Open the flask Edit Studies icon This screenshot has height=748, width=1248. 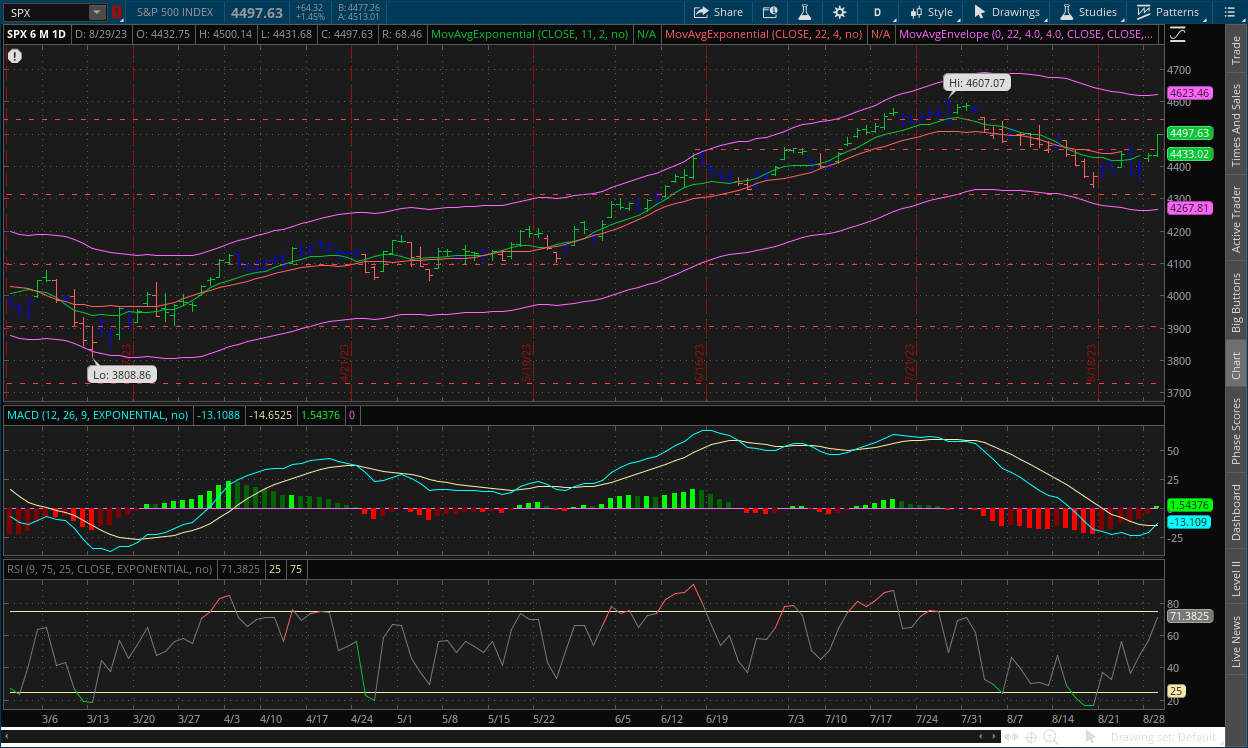click(x=803, y=12)
